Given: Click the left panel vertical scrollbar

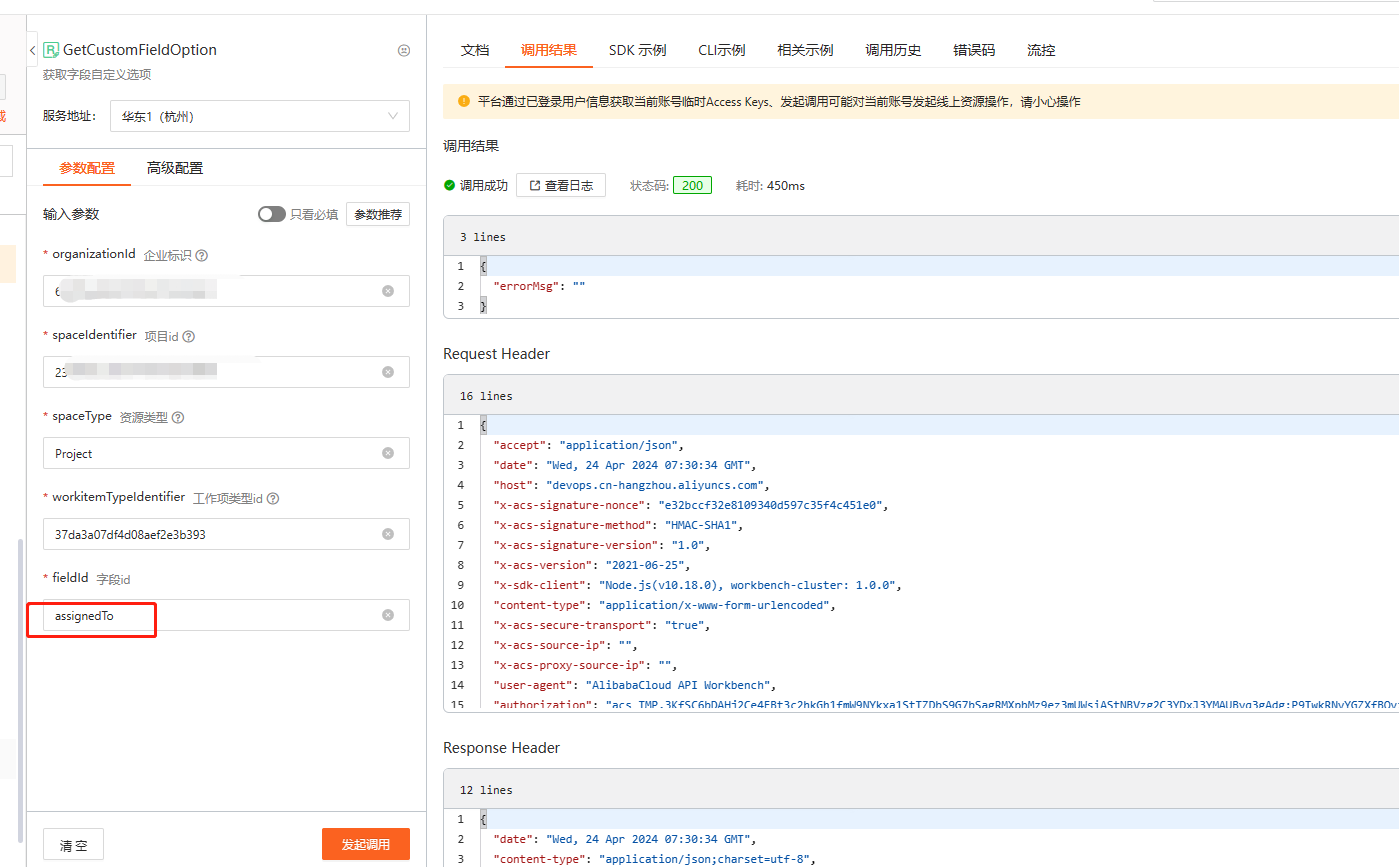Looking at the screenshot, I should 19,690.
